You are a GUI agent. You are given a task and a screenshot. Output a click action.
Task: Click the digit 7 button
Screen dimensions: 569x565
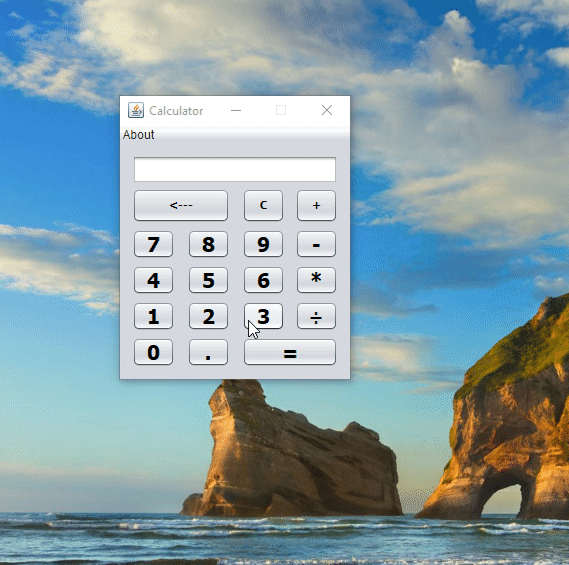pyautogui.click(x=153, y=244)
